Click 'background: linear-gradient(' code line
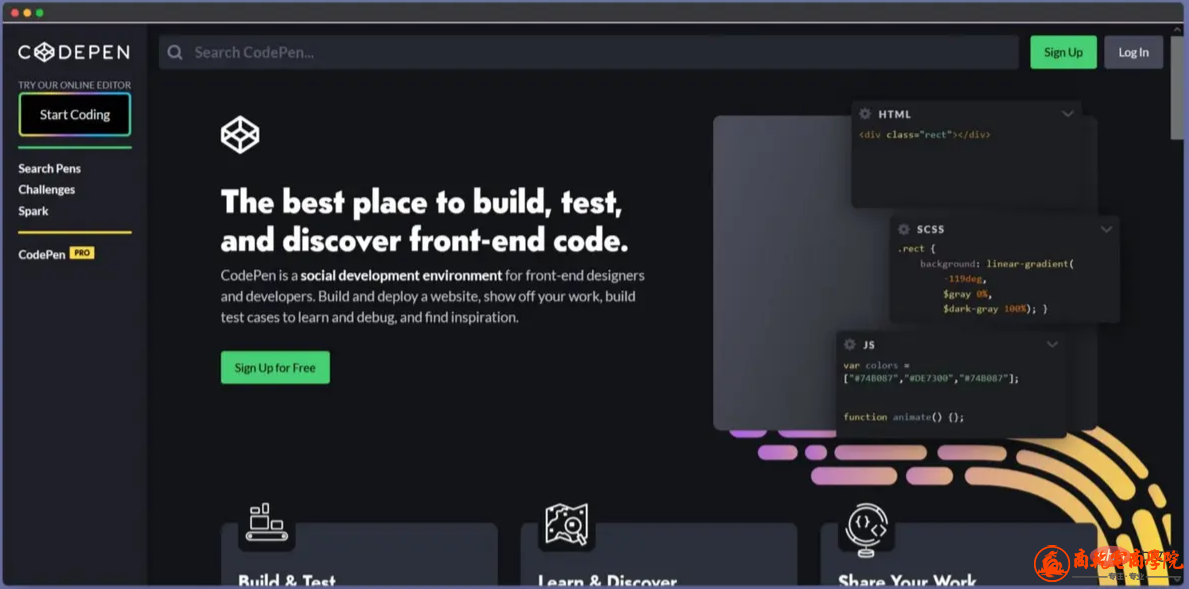This screenshot has height=589, width=1189. [x=997, y=264]
